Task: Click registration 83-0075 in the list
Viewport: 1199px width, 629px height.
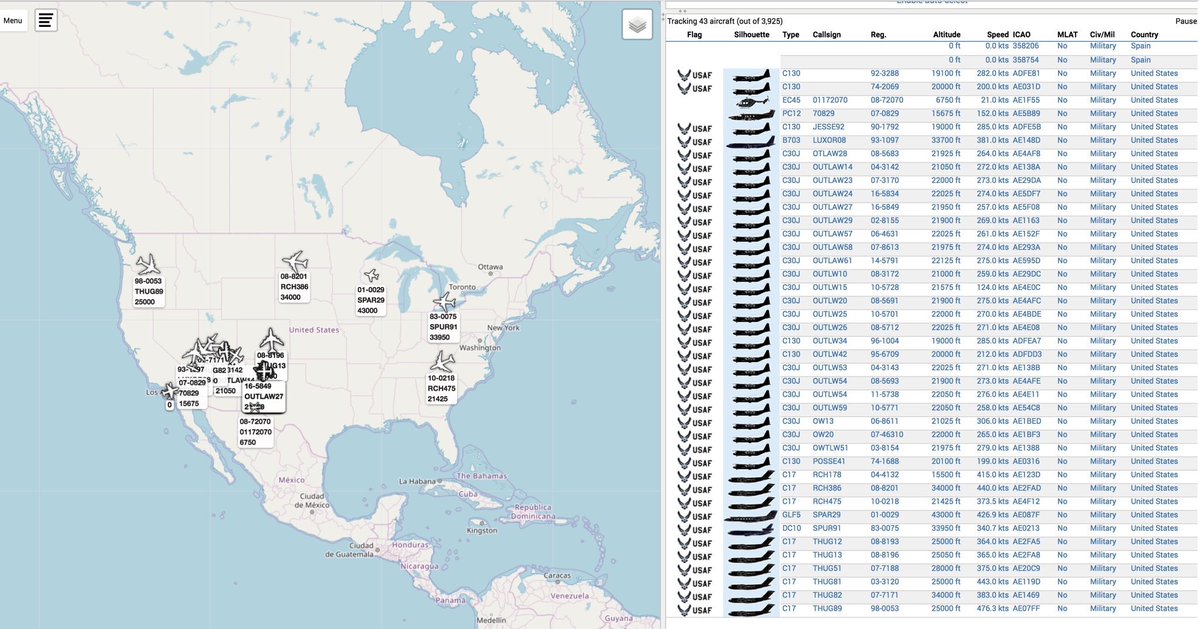Action: [x=885, y=528]
